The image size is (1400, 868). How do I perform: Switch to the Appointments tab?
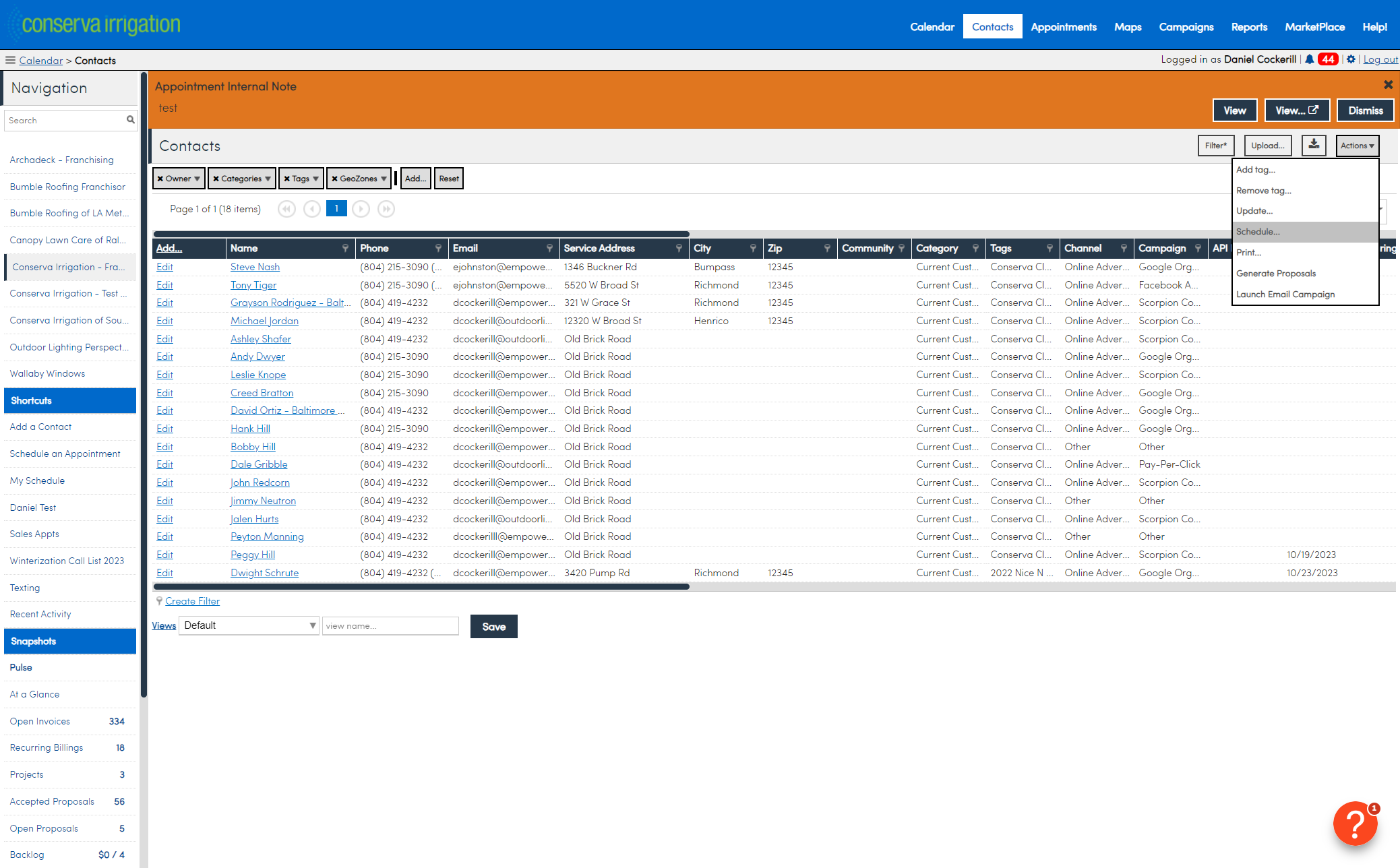pyautogui.click(x=1063, y=27)
